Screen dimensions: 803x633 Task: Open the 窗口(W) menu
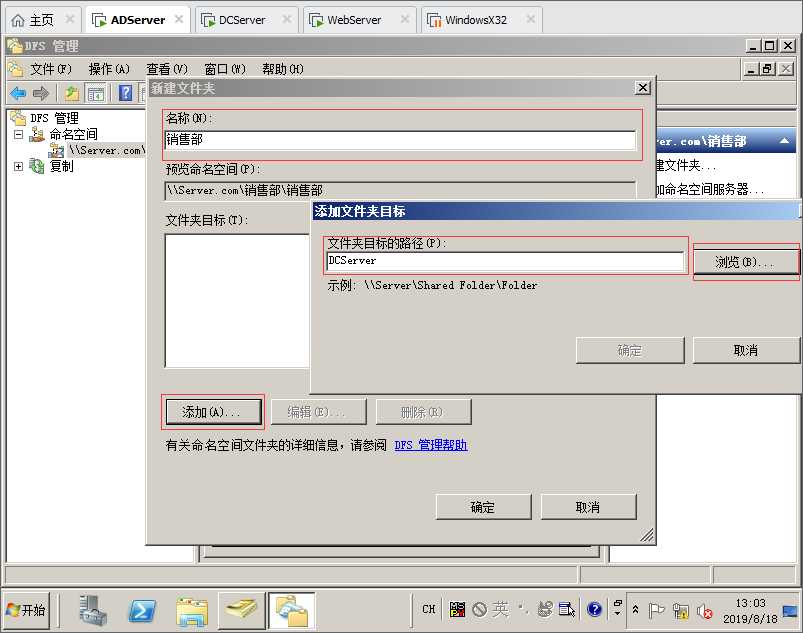[x=224, y=69]
